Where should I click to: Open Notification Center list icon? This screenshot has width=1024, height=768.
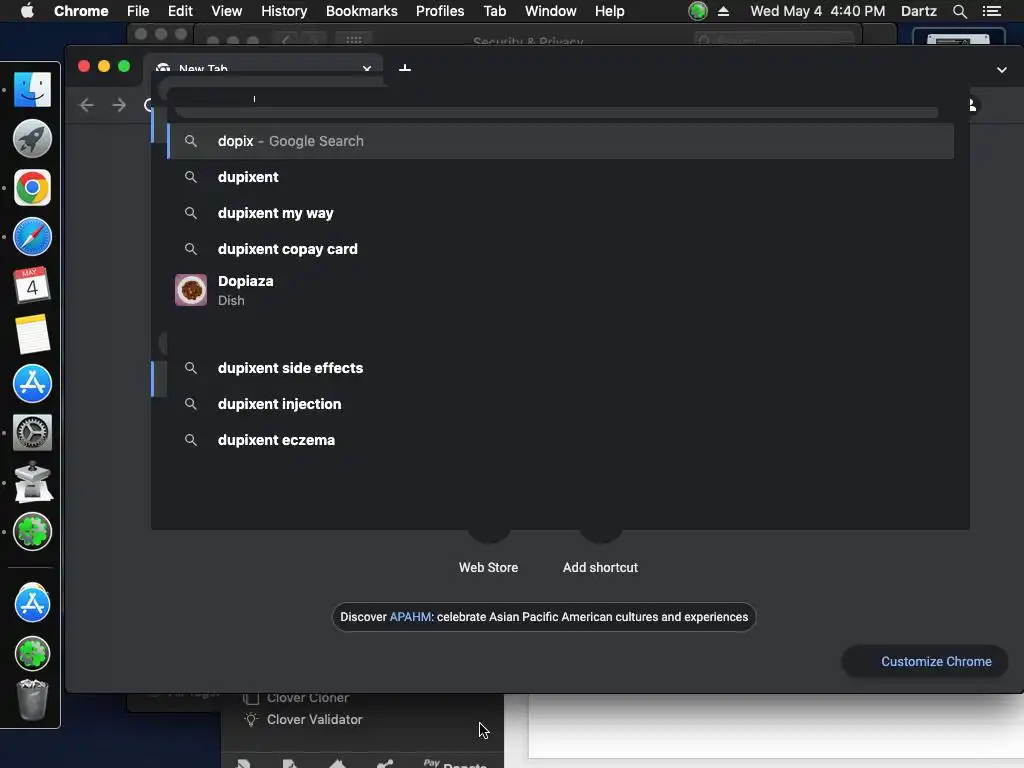[x=992, y=11]
